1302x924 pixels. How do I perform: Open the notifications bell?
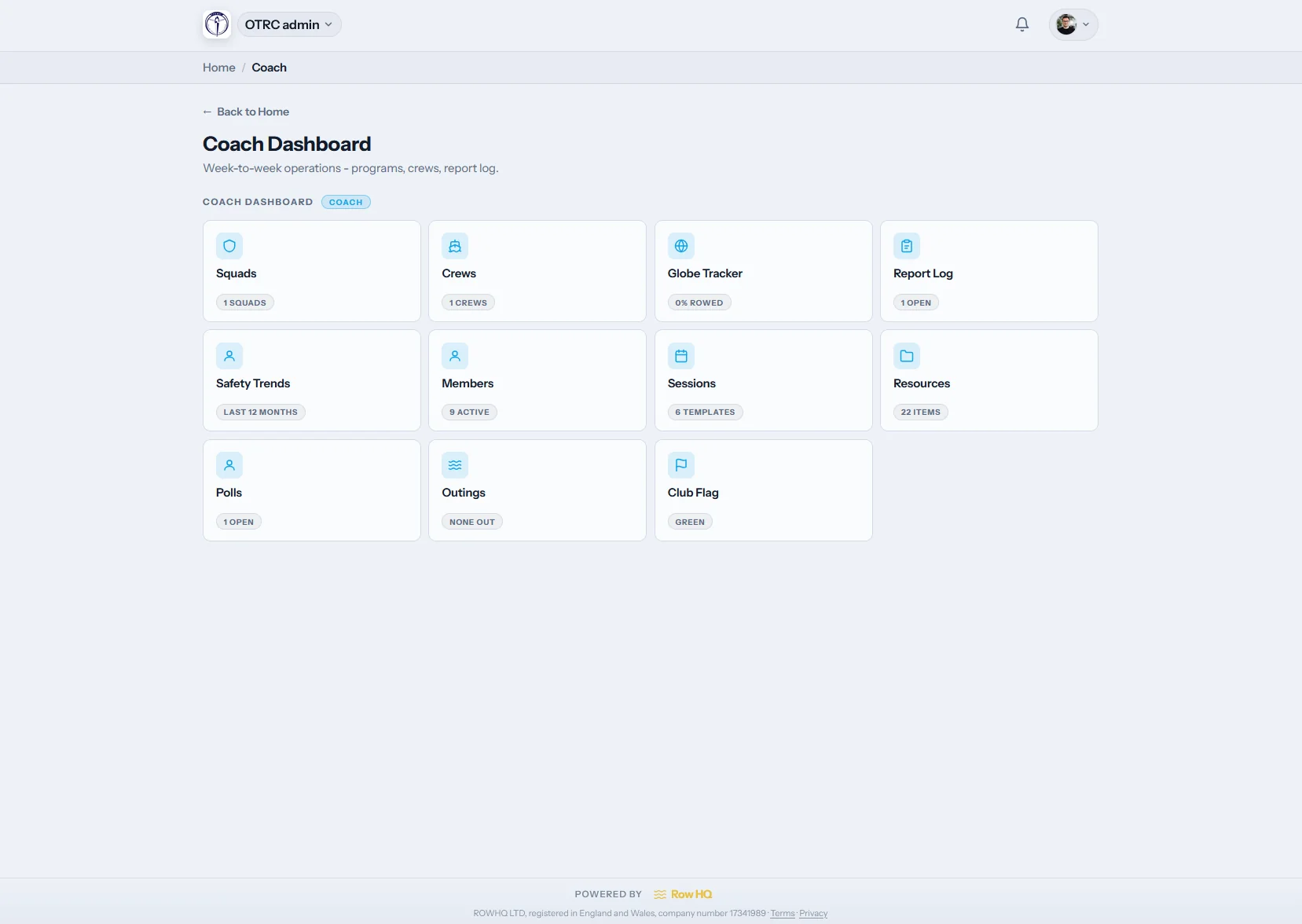coord(1022,24)
